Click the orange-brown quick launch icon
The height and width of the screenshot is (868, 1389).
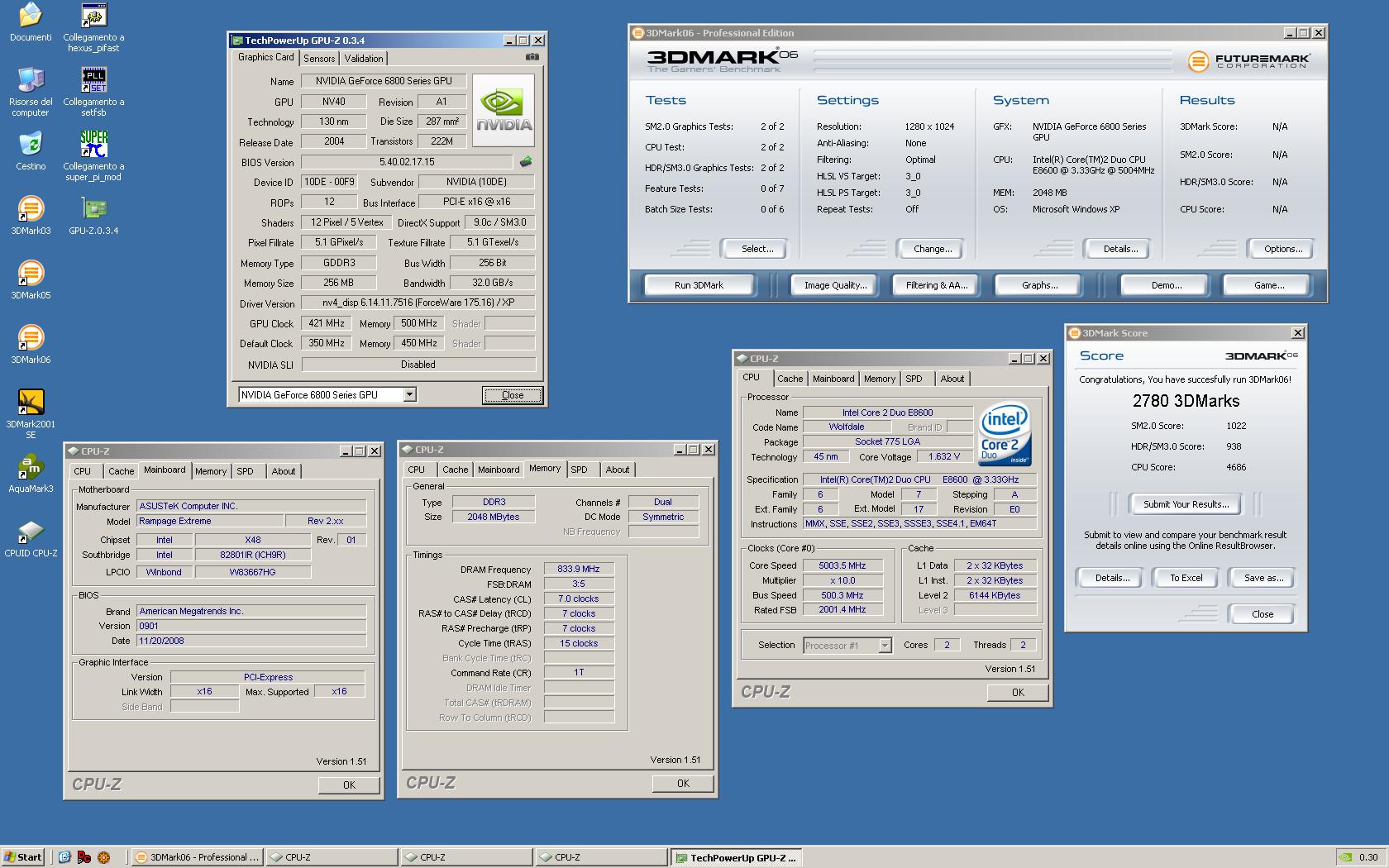[x=103, y=857]
